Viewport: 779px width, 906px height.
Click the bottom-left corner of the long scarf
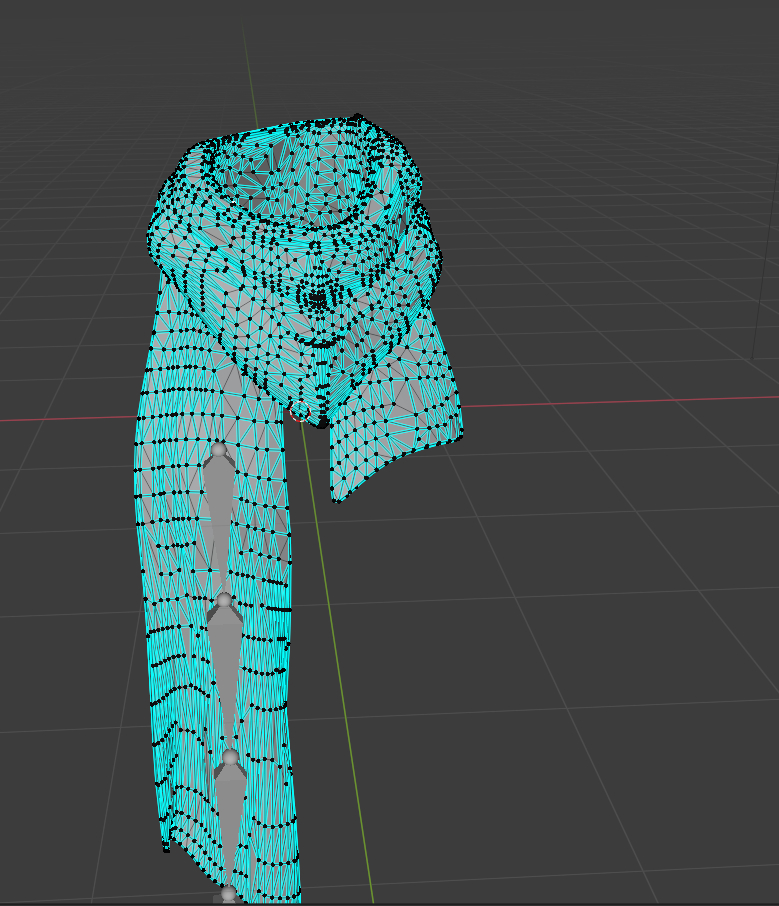[166, 848]
